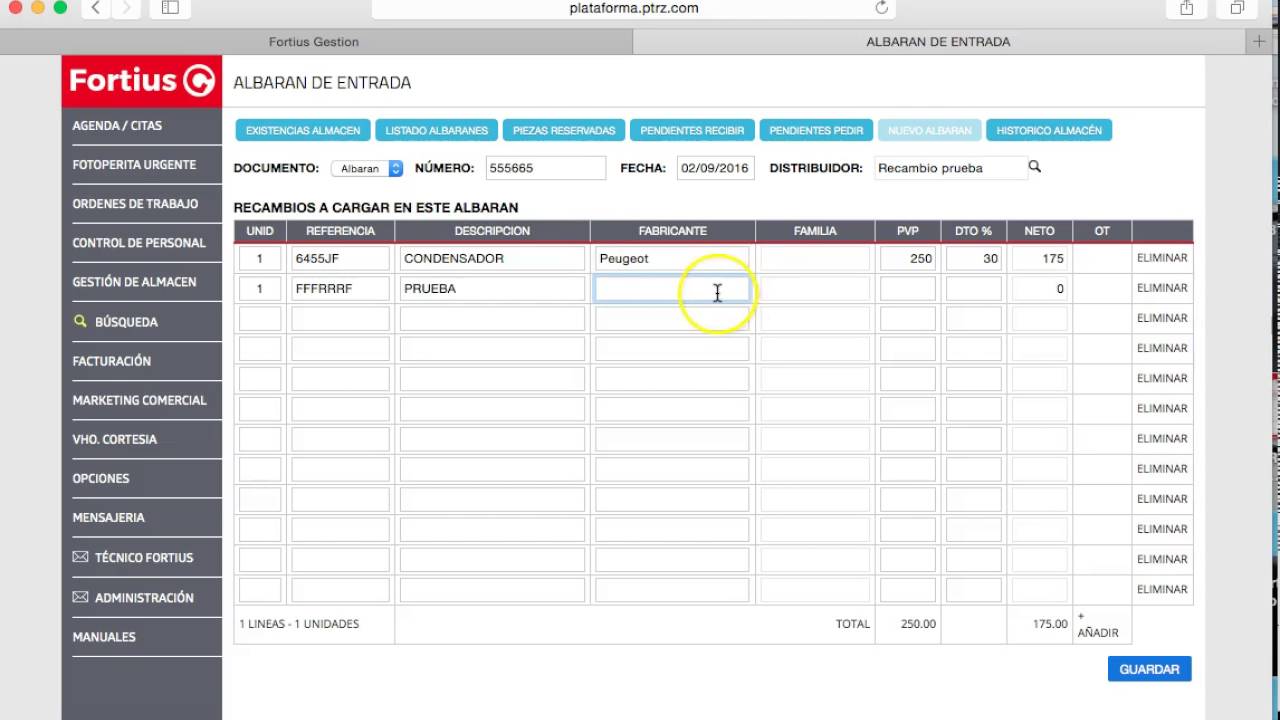Click description field PRUEBA
Screen dimensions: 1280x720
[492, 288]
